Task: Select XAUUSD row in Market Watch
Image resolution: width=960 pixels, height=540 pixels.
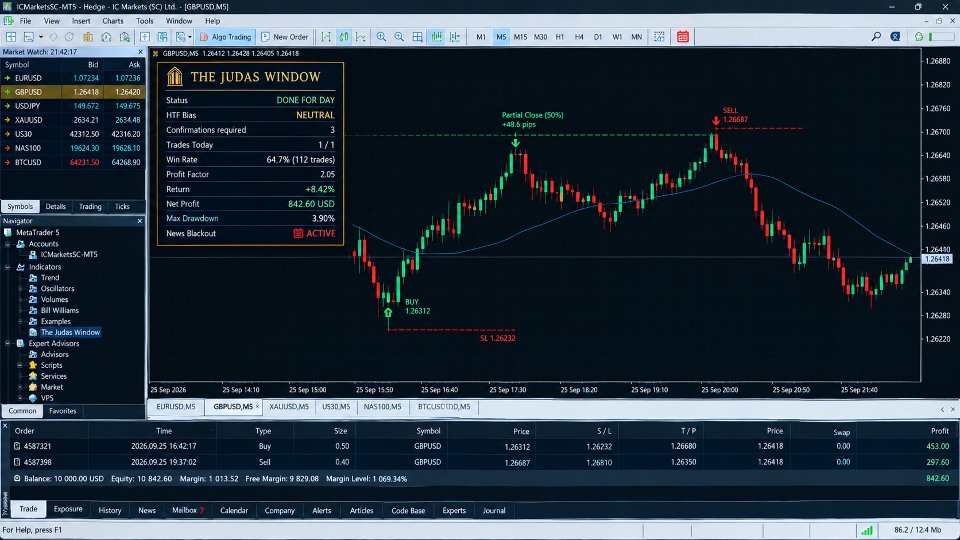Action: click(x=73, y=120)
